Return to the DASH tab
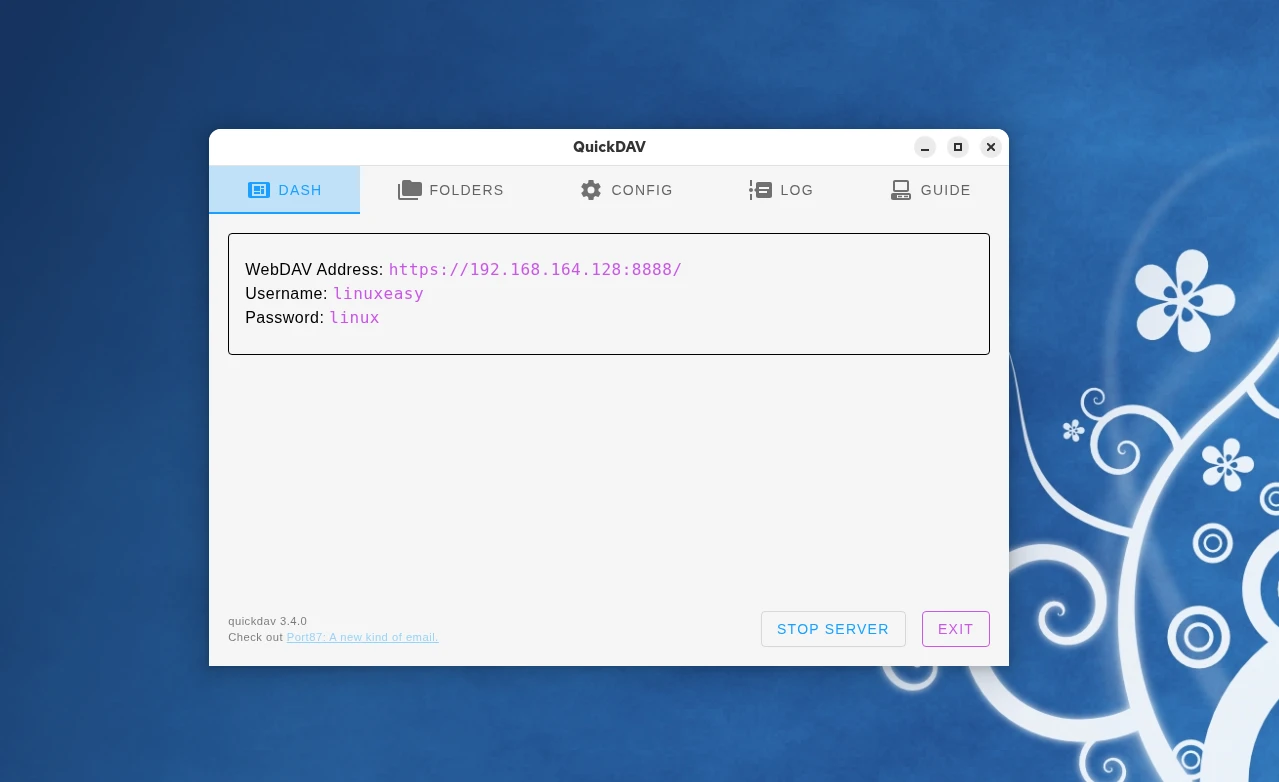Image resolution: width=1279 pixels, height=782 pixels. pos(284,190)
